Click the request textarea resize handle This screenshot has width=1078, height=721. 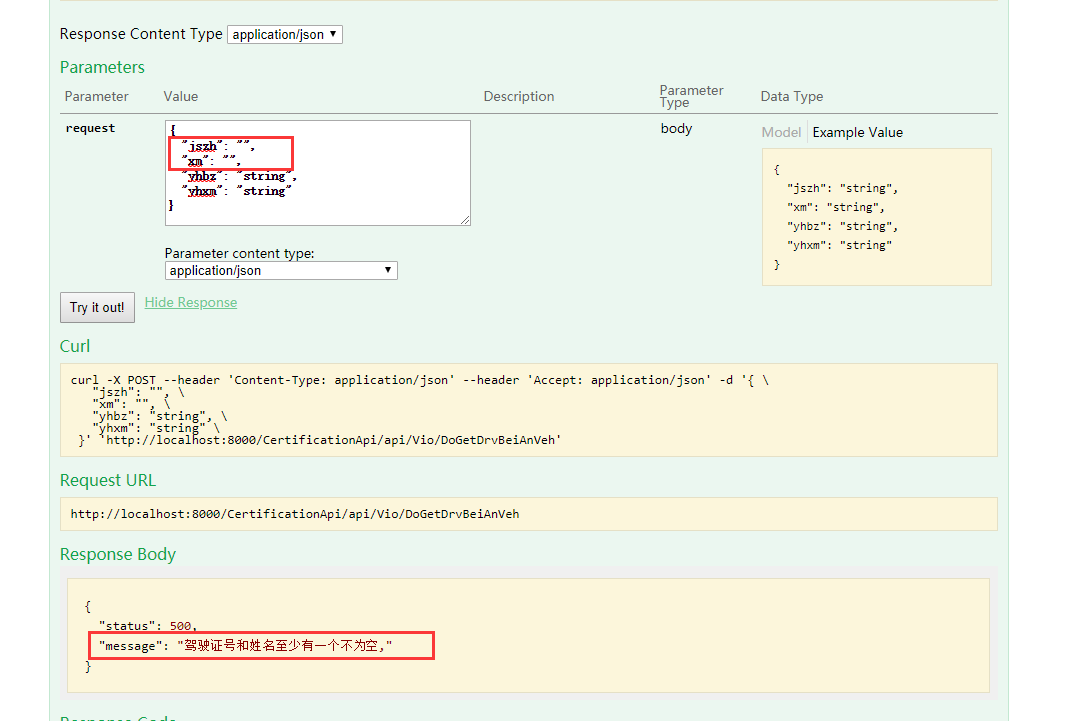(x=465, y=220)
